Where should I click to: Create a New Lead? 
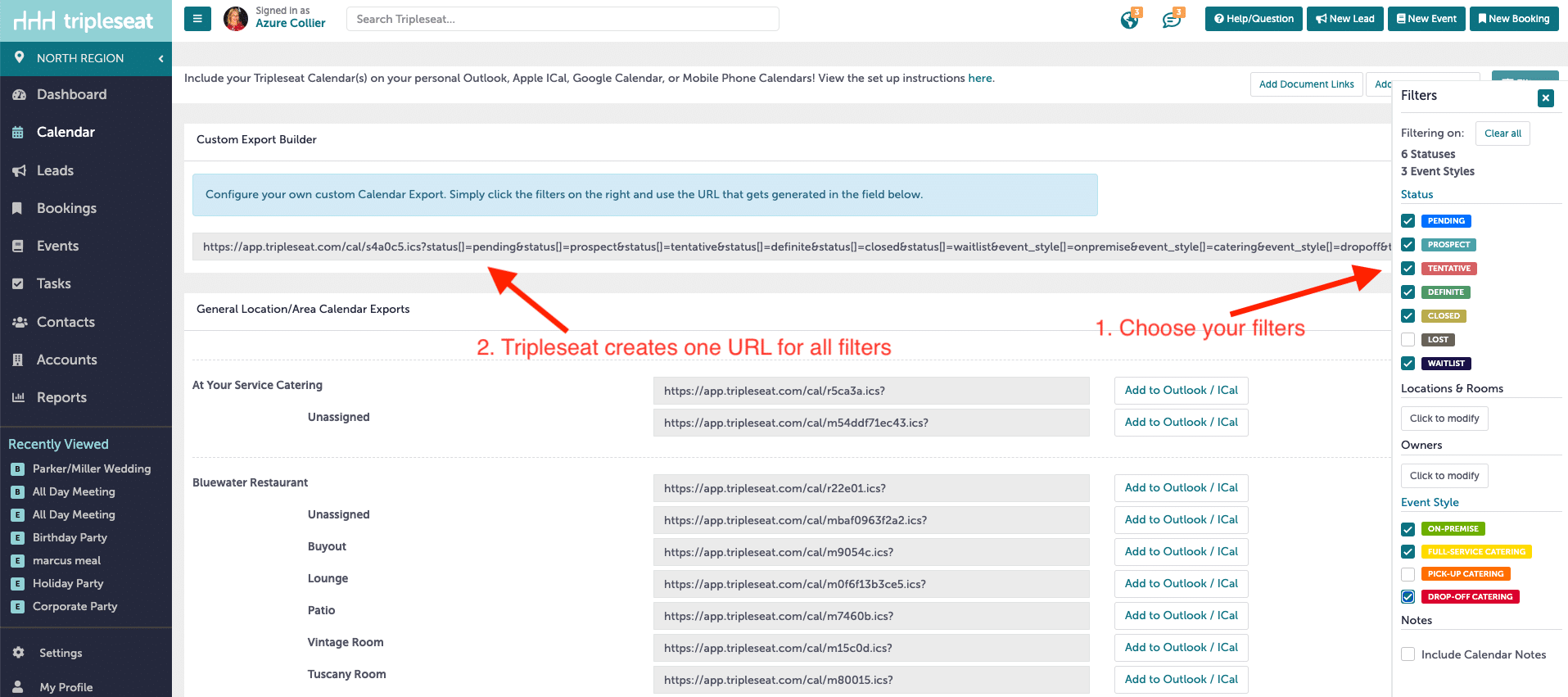tap(1345, 19)
